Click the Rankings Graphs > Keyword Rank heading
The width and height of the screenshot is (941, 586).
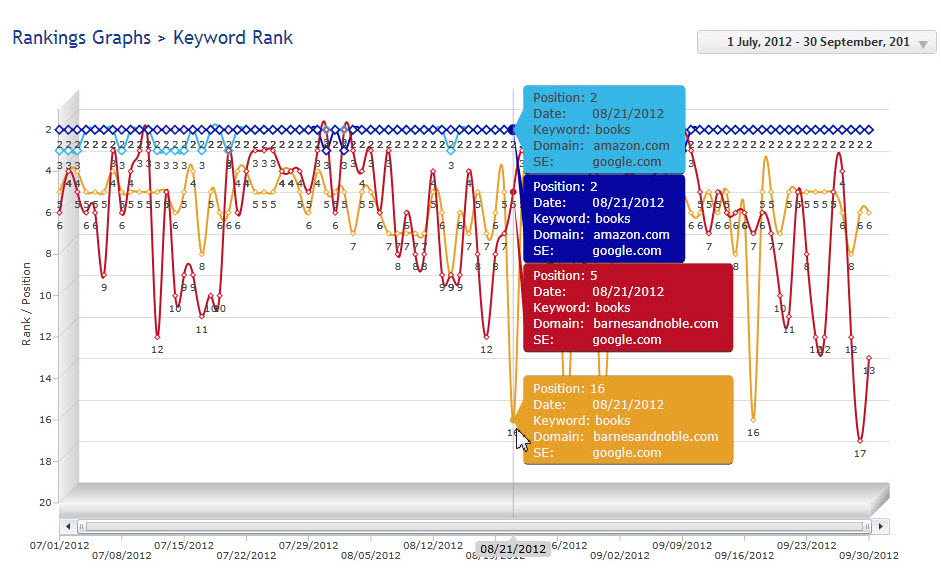click(x=152, y=38)
